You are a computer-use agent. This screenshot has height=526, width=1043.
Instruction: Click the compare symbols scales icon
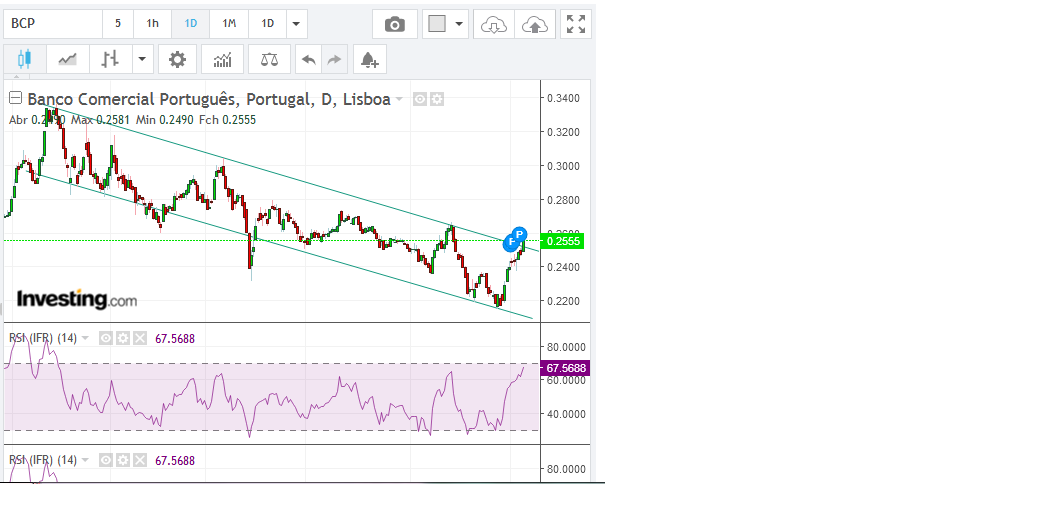[x=269, y=60]
